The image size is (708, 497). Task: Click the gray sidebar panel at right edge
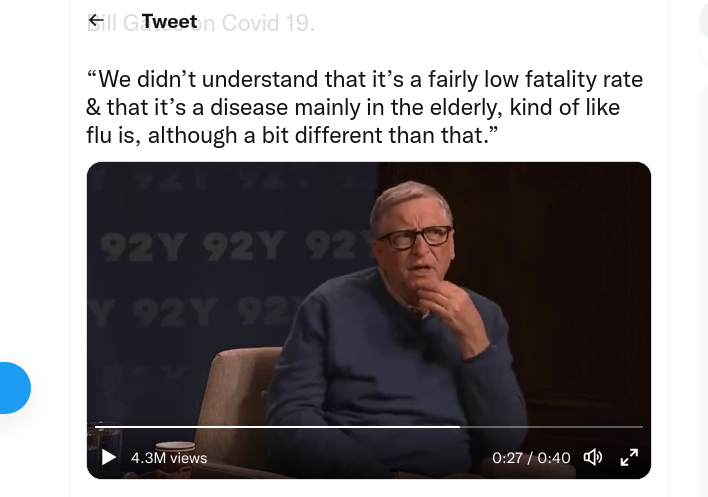[703, 289]
